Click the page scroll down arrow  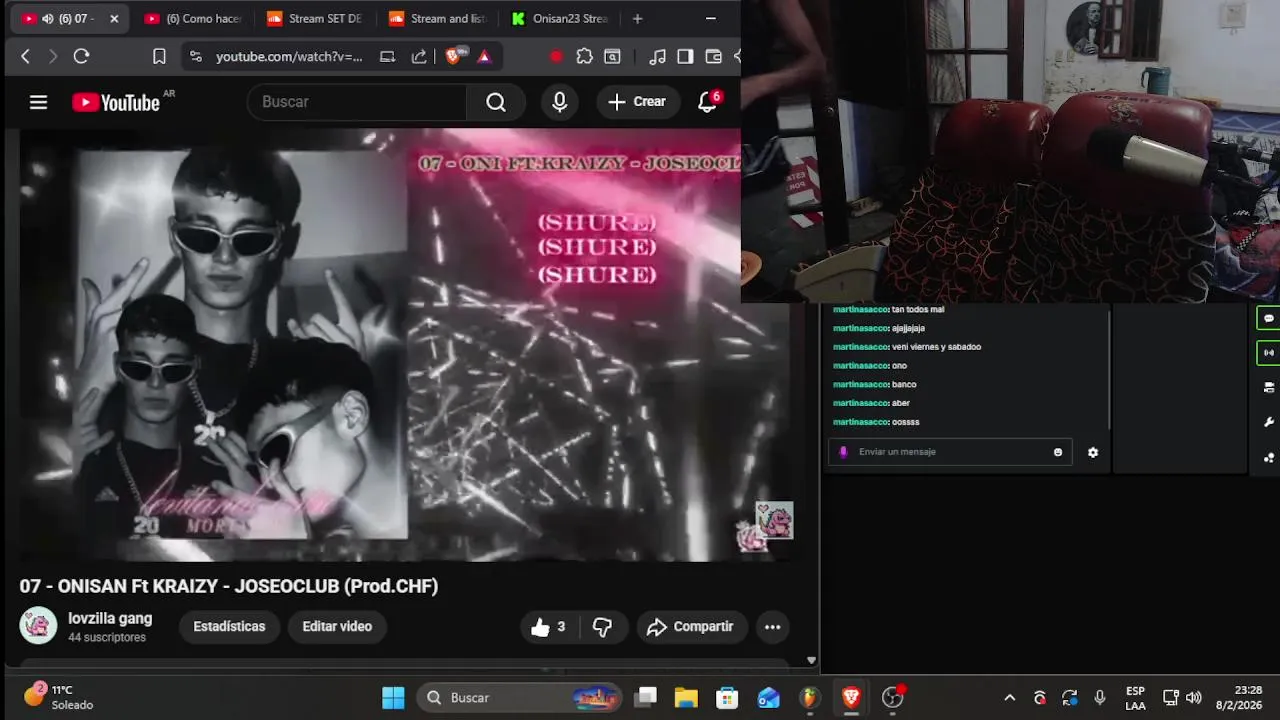pos(811,661)
